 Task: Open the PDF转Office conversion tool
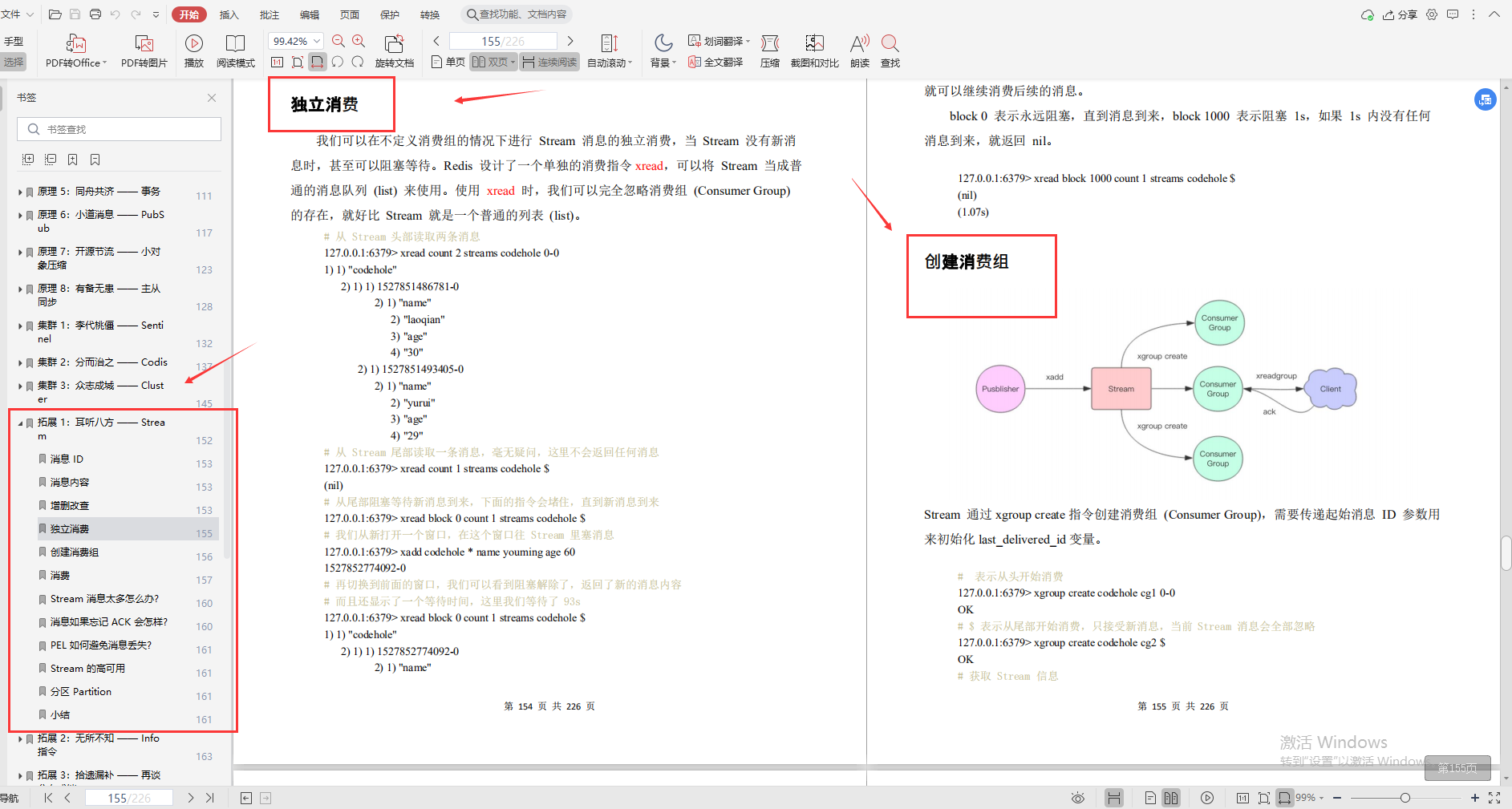[x=75, y=50]
